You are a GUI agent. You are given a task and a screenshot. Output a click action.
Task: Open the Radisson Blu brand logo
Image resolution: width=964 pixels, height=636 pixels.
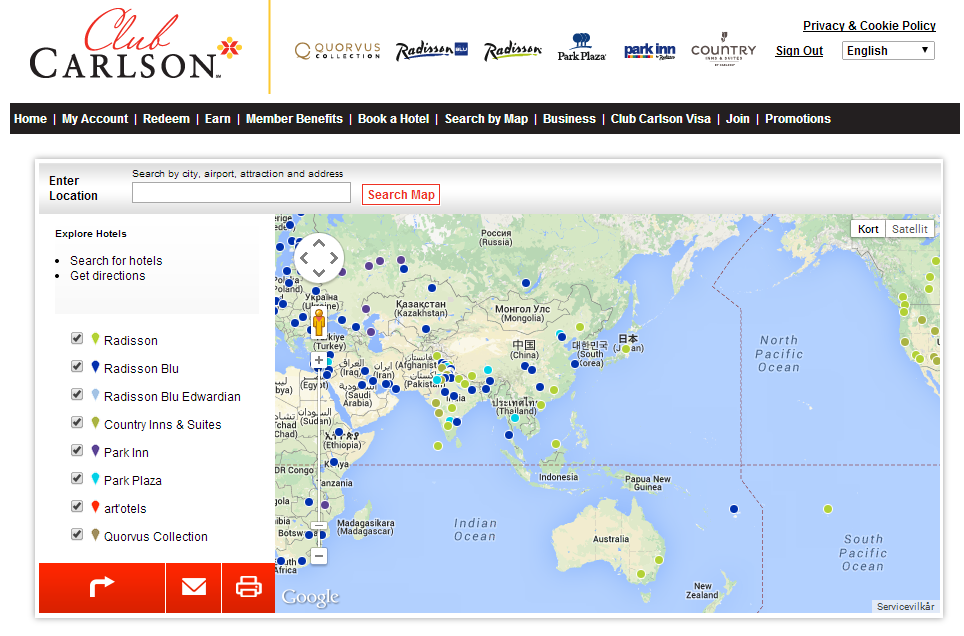tap(431, 51)
